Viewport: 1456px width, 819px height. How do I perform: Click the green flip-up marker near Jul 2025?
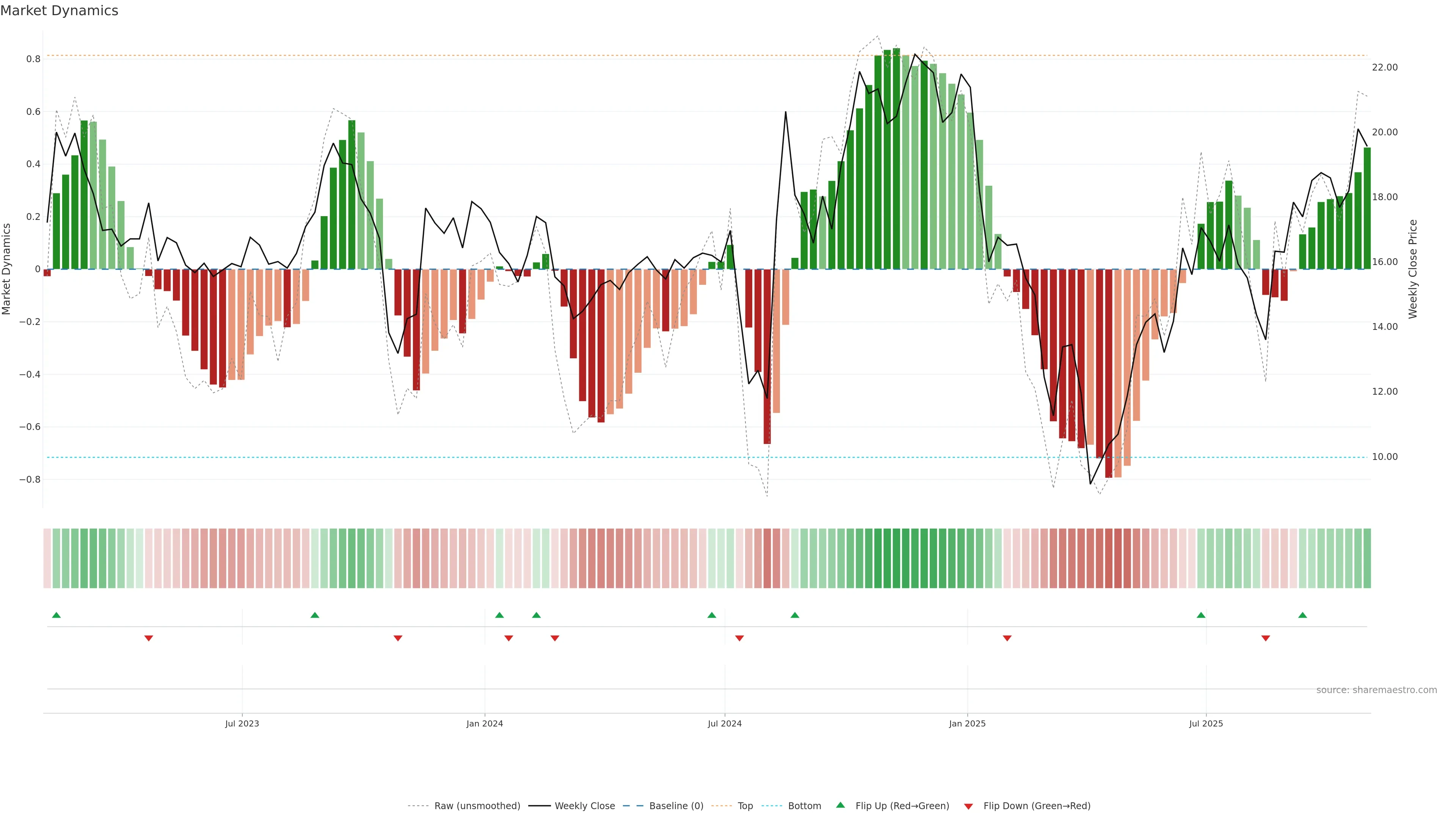[1200, 615]
